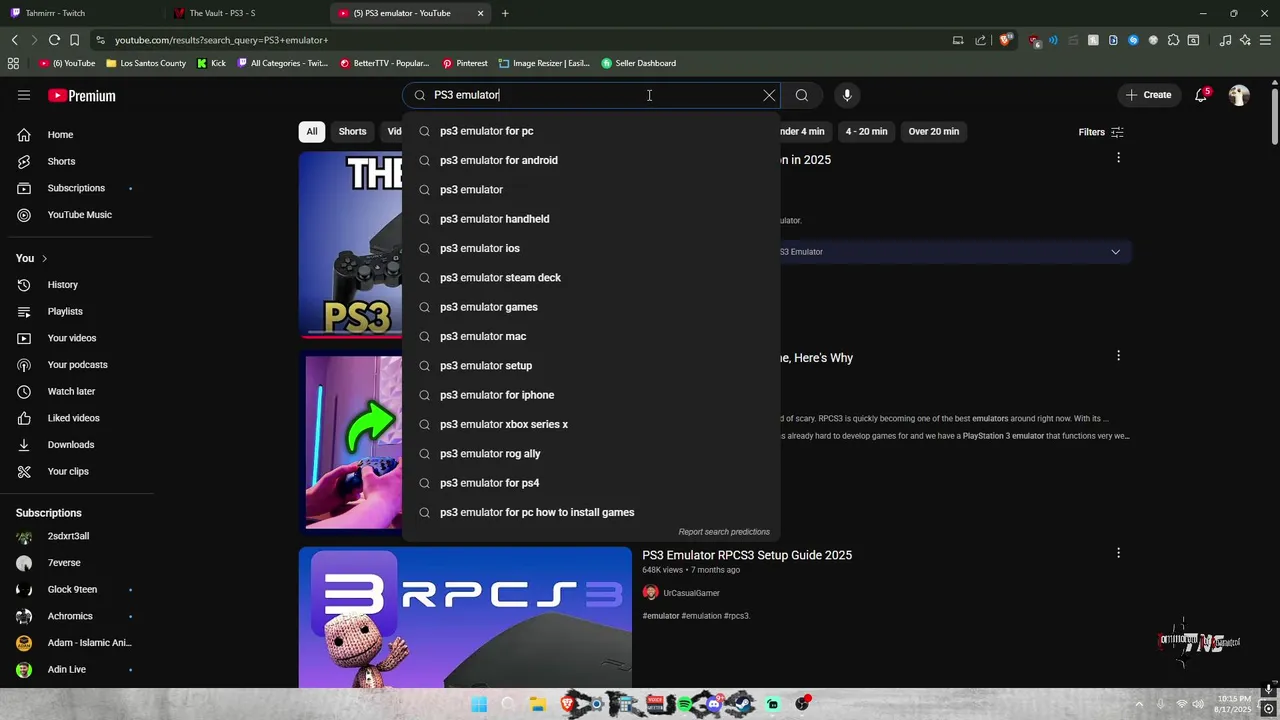1280x720 pixels.
Task: Open options menu for second video result
Action: click(x=1118, y=356)
